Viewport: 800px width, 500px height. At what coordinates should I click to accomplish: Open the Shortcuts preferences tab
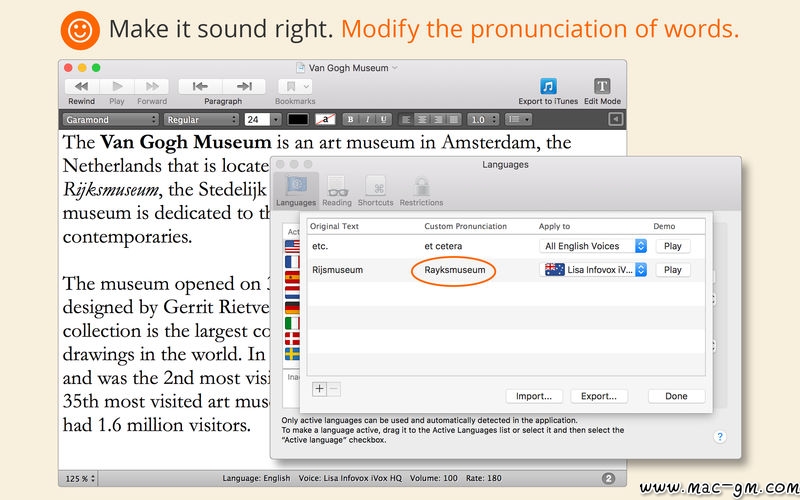click(376, 191)
